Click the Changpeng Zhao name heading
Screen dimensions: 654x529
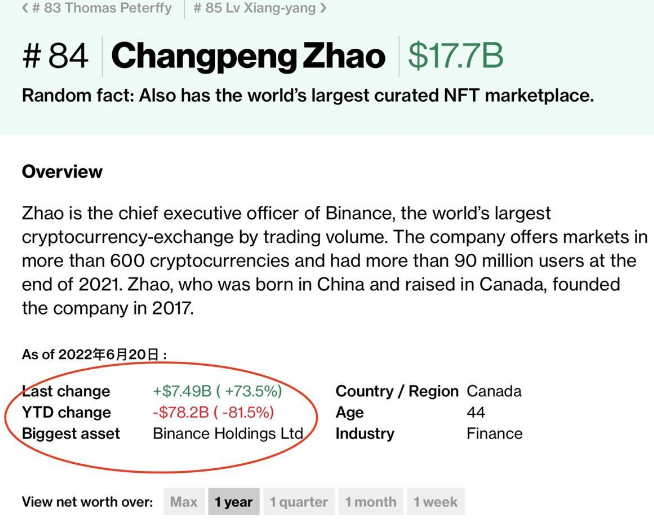pyautogui.click(x=248, y=56)
